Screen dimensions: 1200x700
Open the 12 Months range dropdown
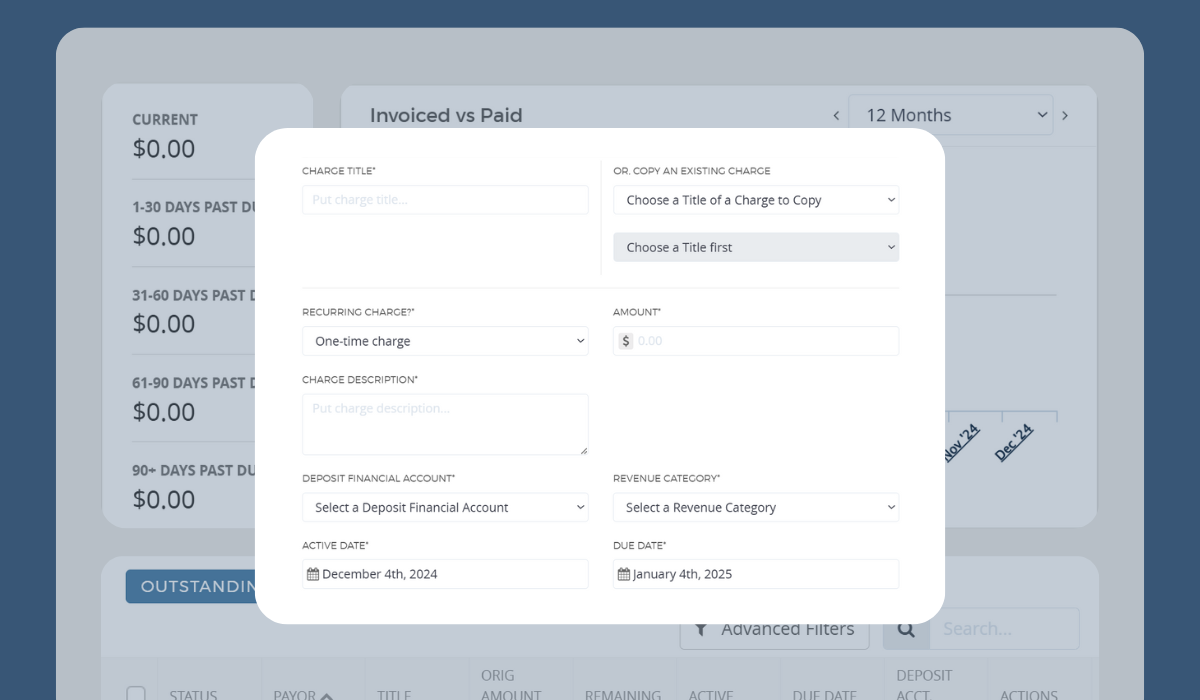950,115
